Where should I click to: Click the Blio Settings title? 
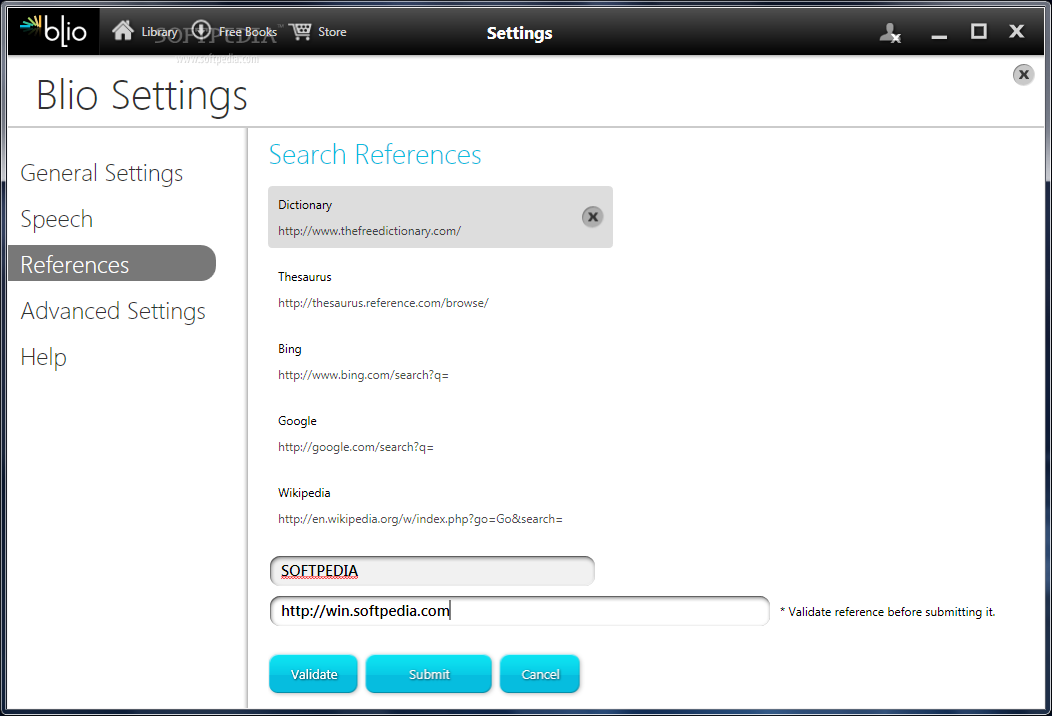pyautogui.click(x=142, y=95)
